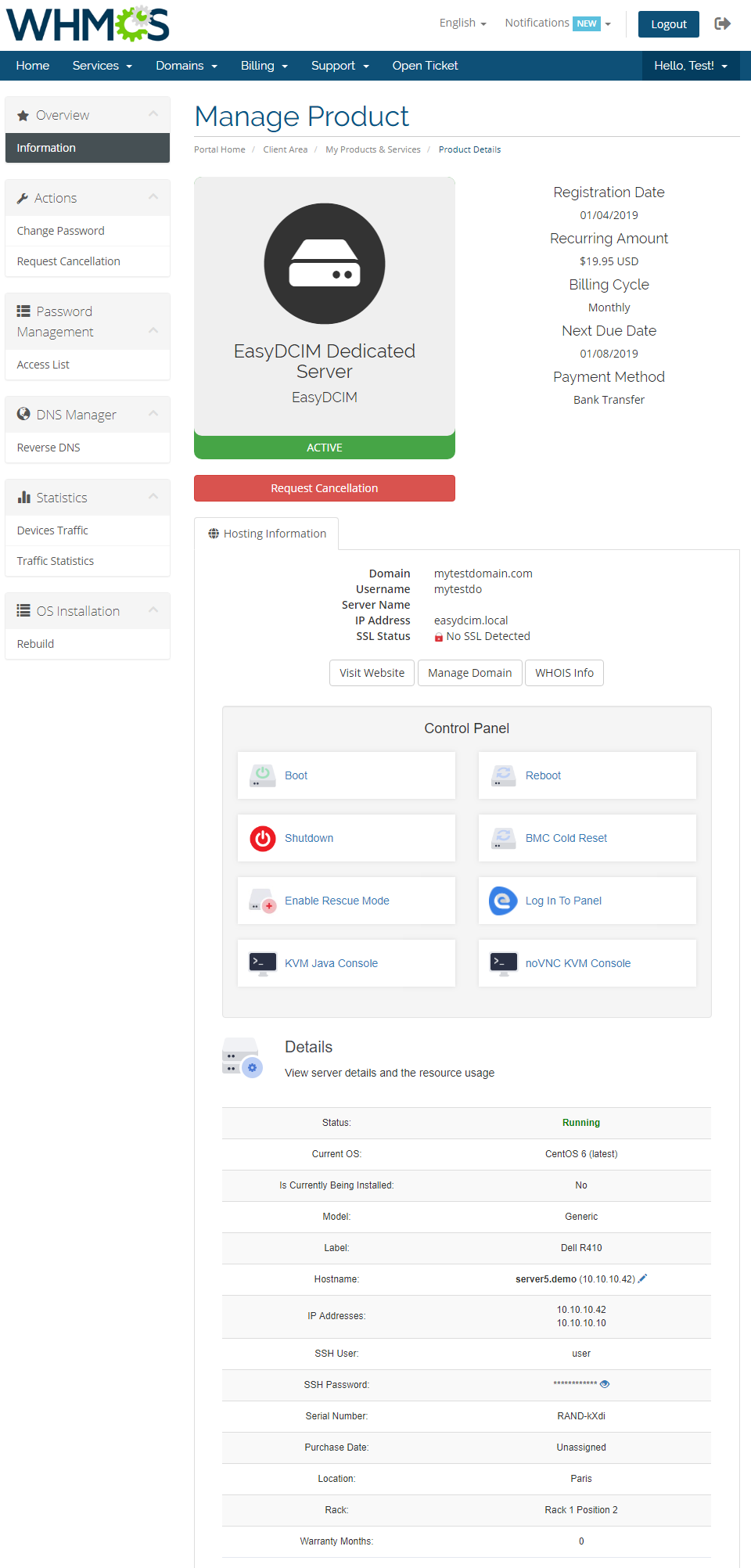Viewport: 751px width, 1568px height.
Task: Click the noVNC KVM Console monitor icon
Action: click(x=504, y=963)
